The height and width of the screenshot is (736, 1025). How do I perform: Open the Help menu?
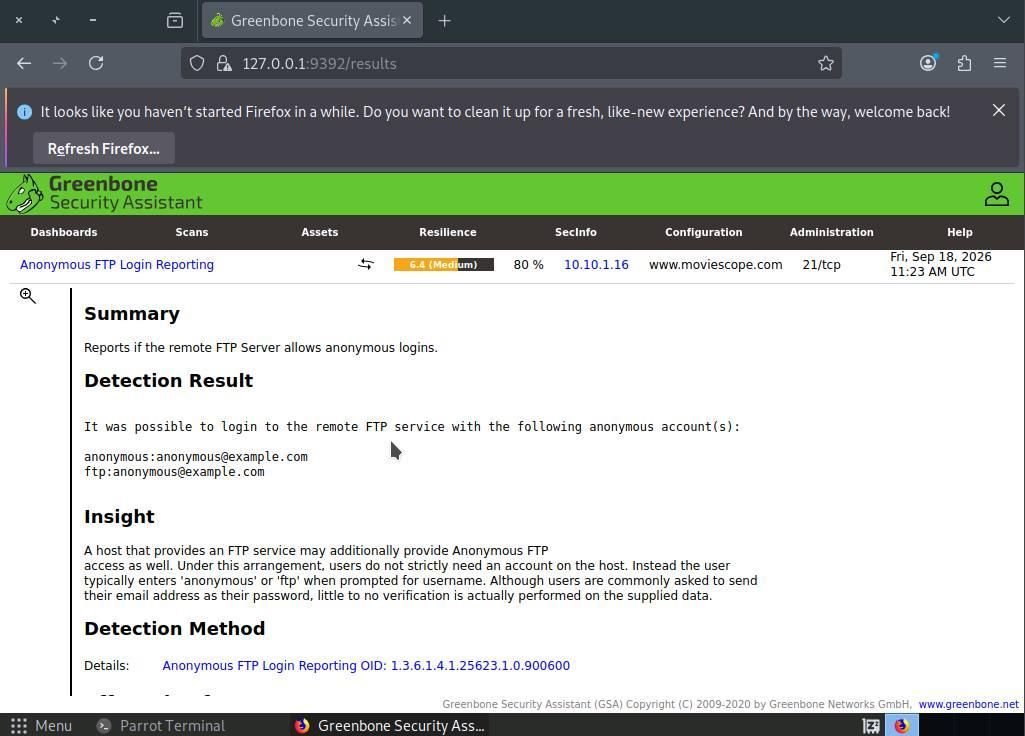(x=960, y=232)
